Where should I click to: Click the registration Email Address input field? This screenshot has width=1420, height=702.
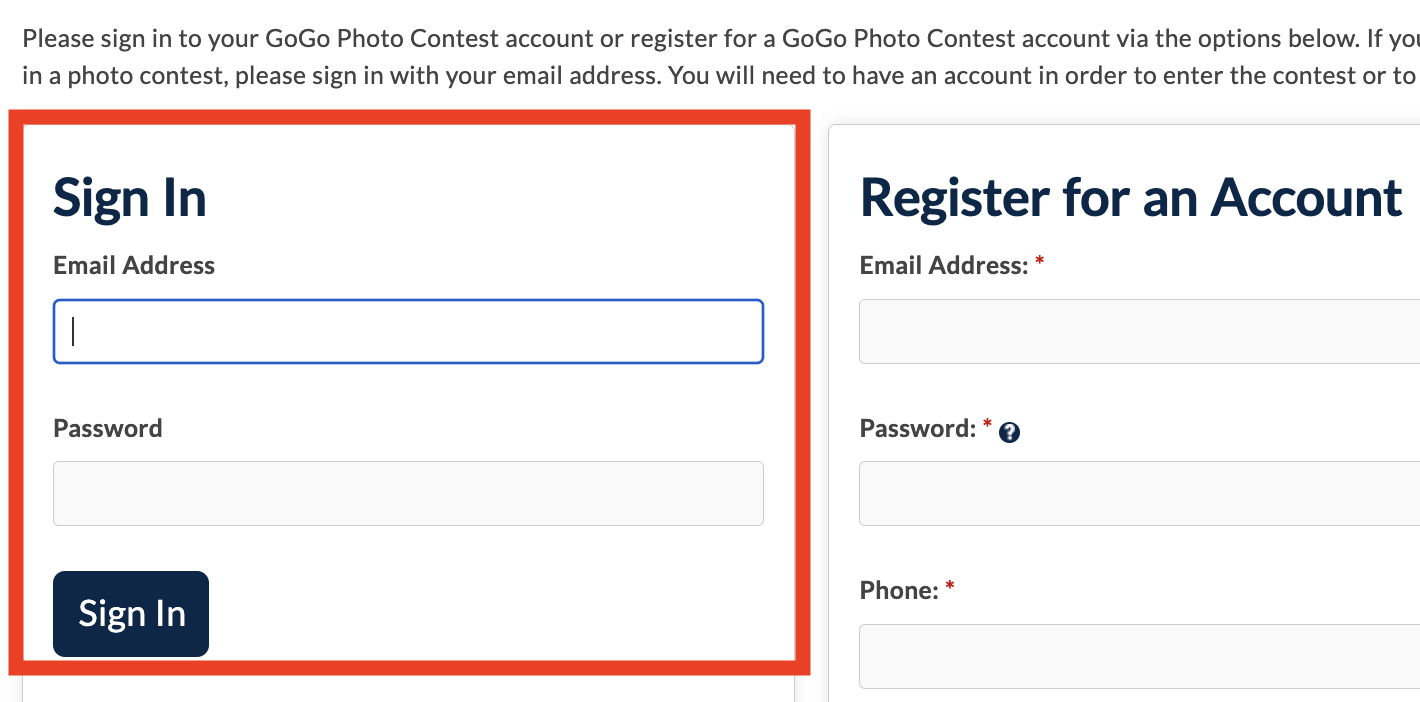(1139, 332)
